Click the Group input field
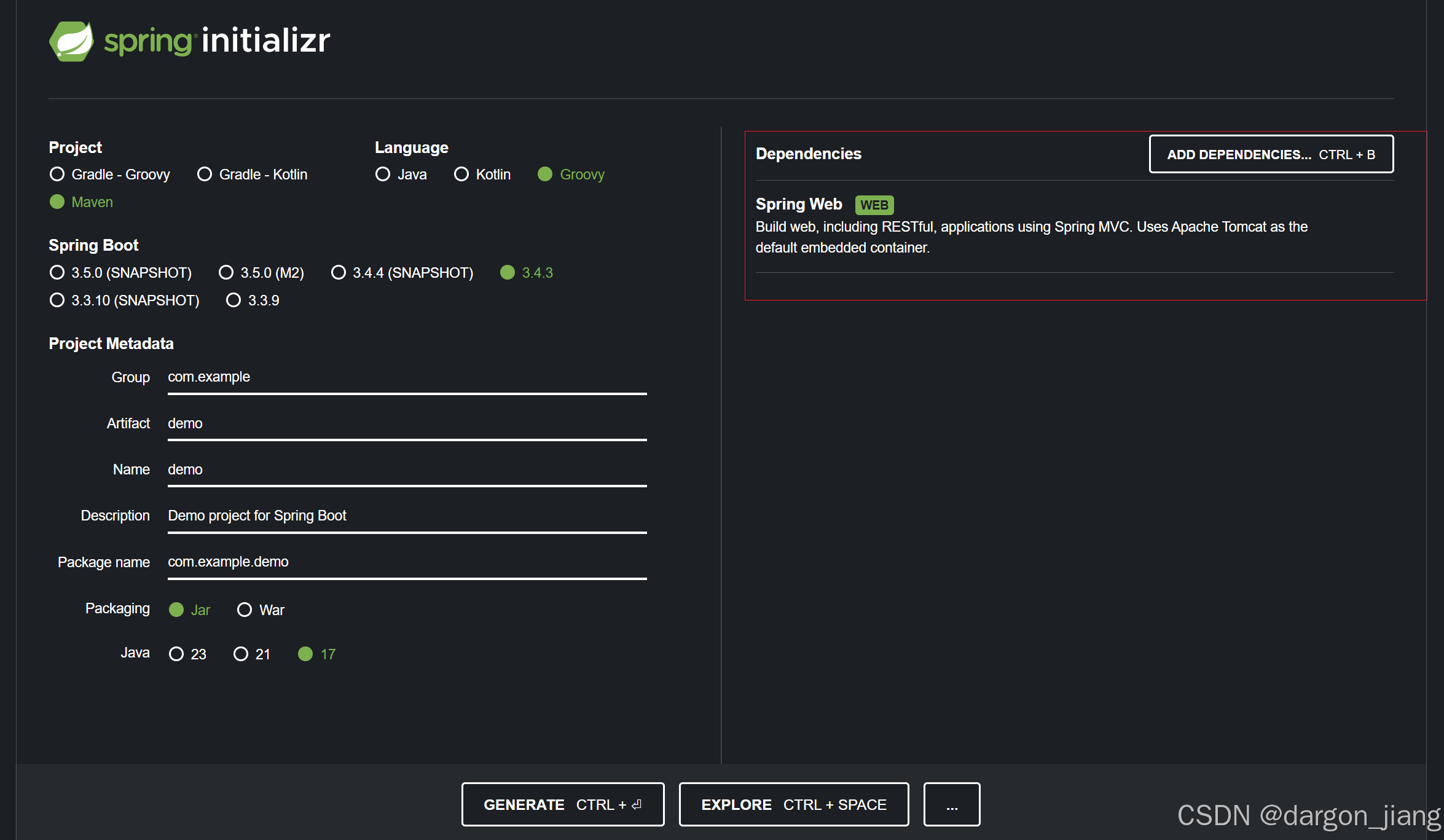Screen dimensions: 1444x840 click(407, 377)
